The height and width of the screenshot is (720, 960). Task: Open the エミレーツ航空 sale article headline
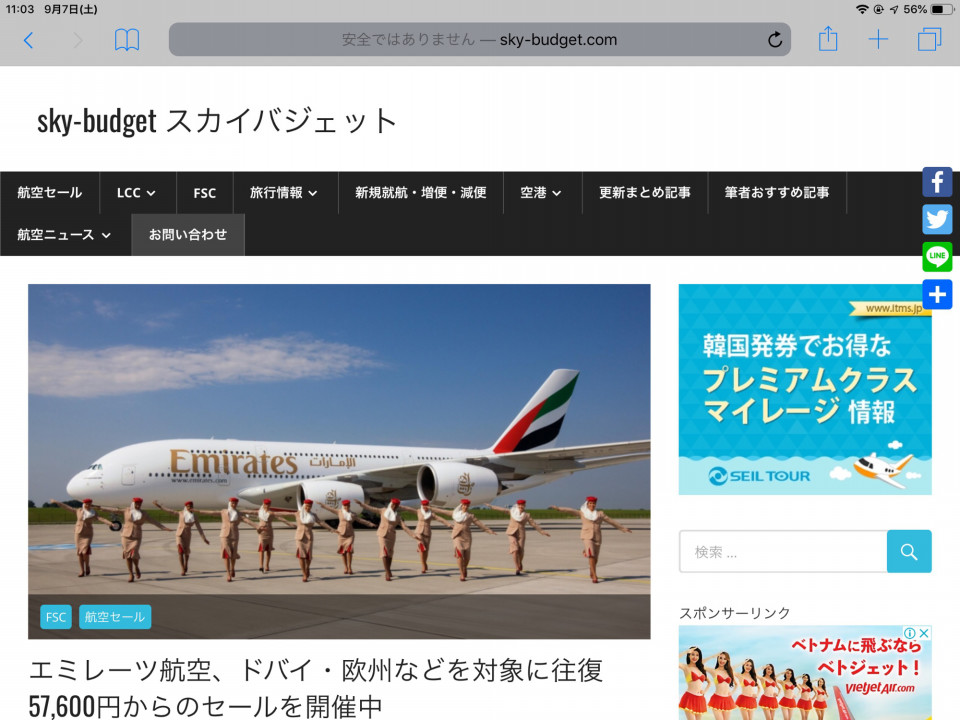pyautogui.click(x=316, y=688)
